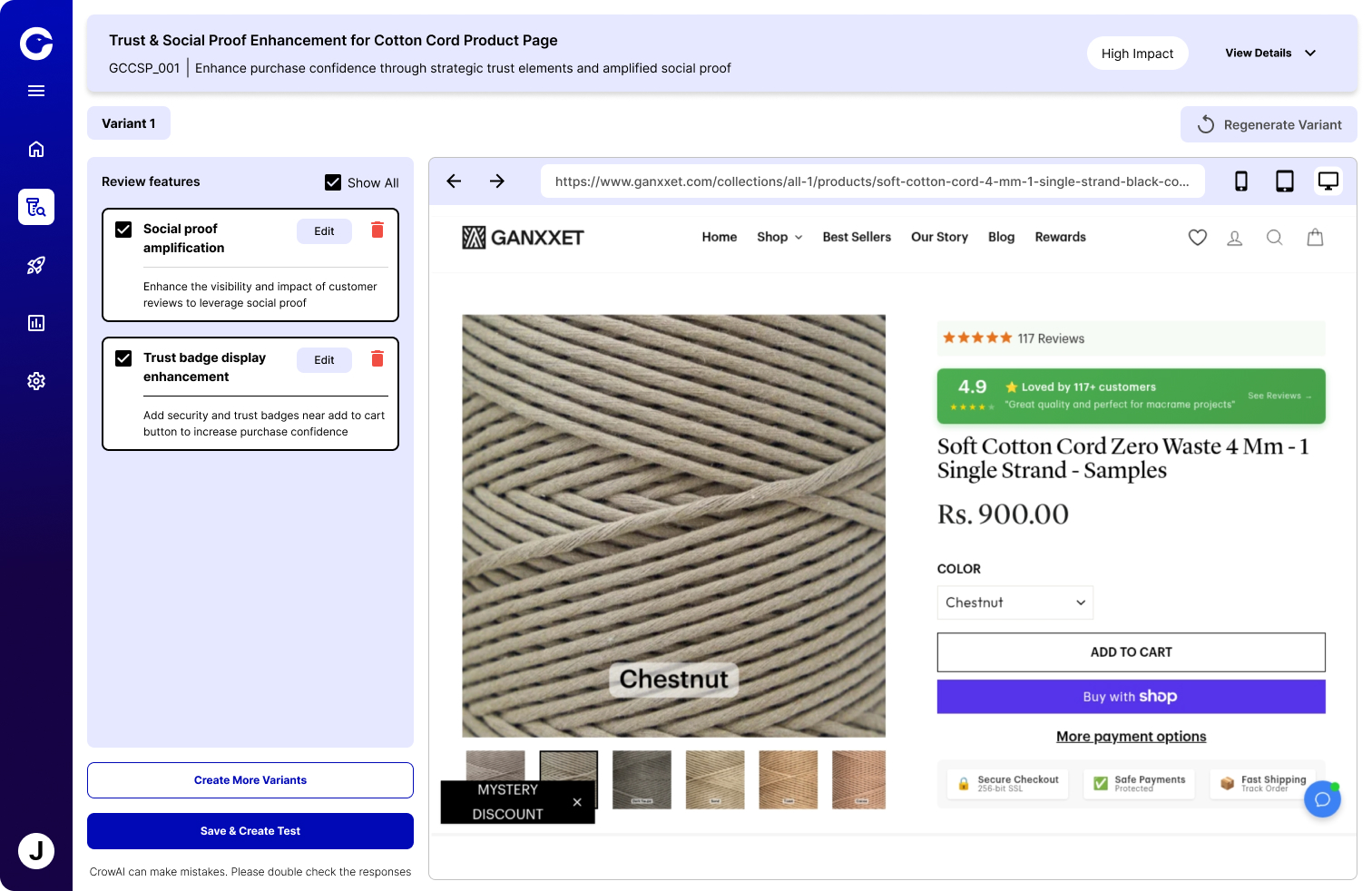This screenshot has width=1372, height=891.
Task: Select the last cord color thumbnail
Action: (858, 778)
